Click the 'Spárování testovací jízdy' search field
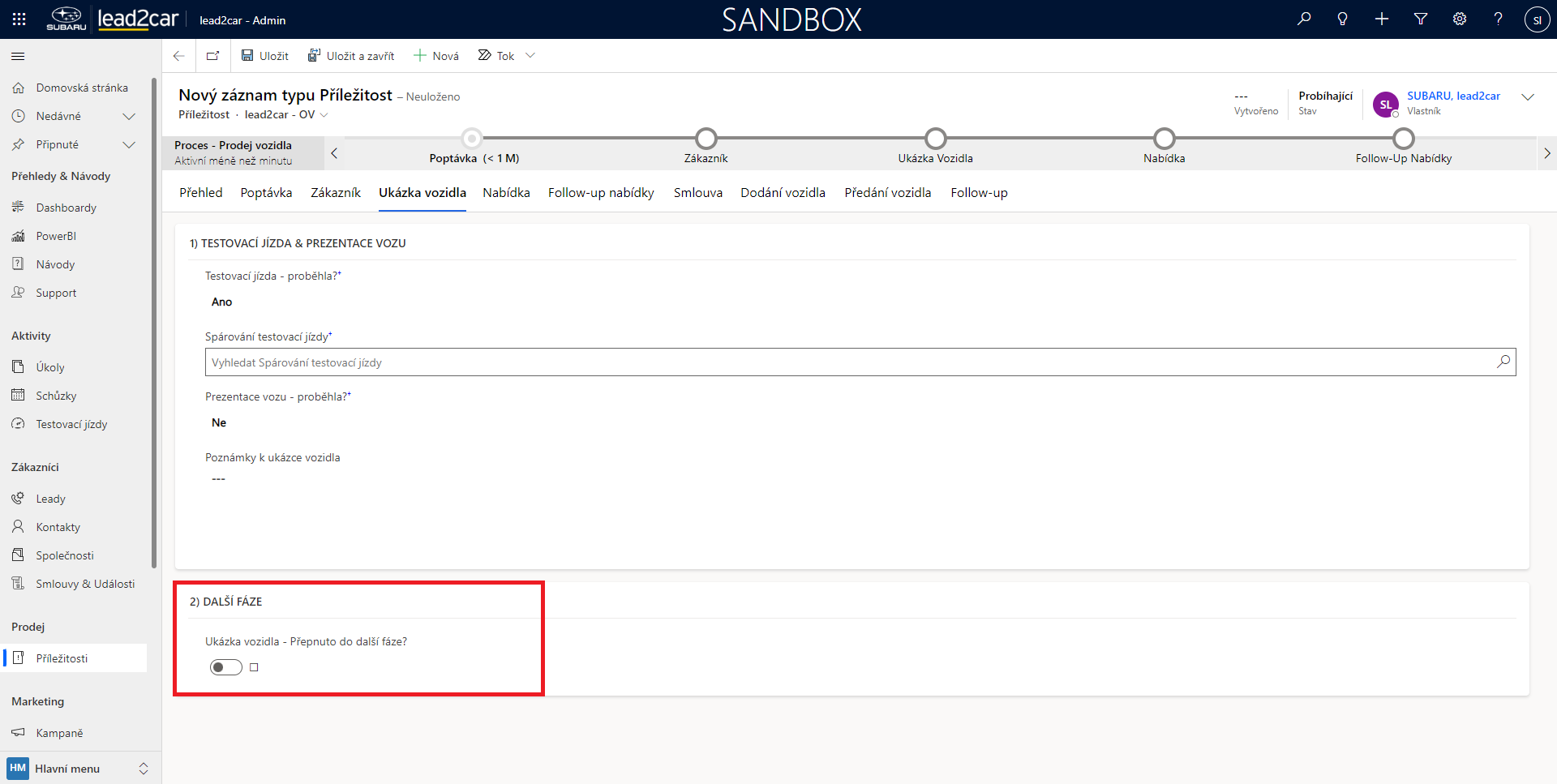This screenshot has height=784, width=1557. 851,362
